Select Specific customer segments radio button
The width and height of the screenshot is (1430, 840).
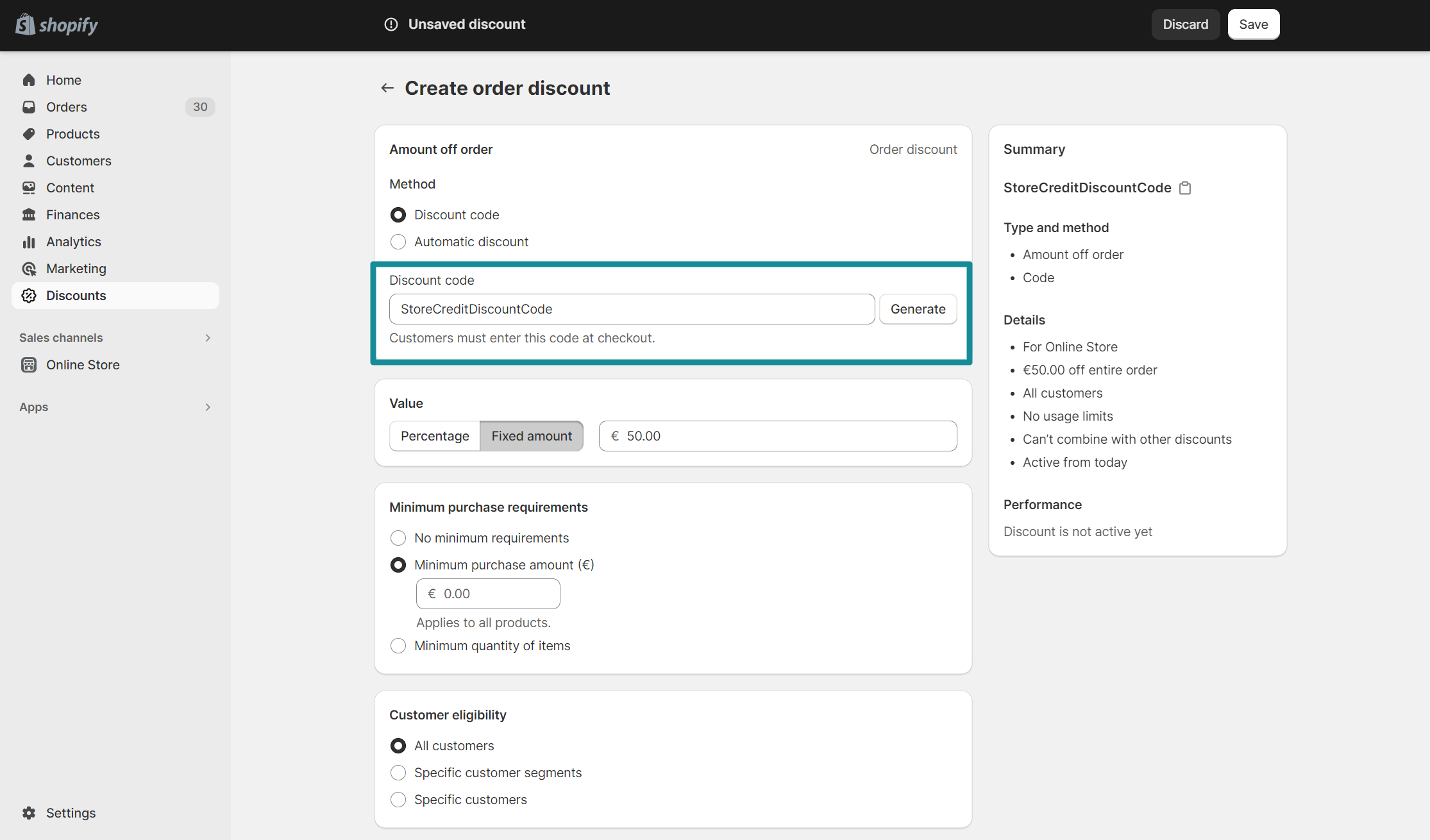pos(398,773)
